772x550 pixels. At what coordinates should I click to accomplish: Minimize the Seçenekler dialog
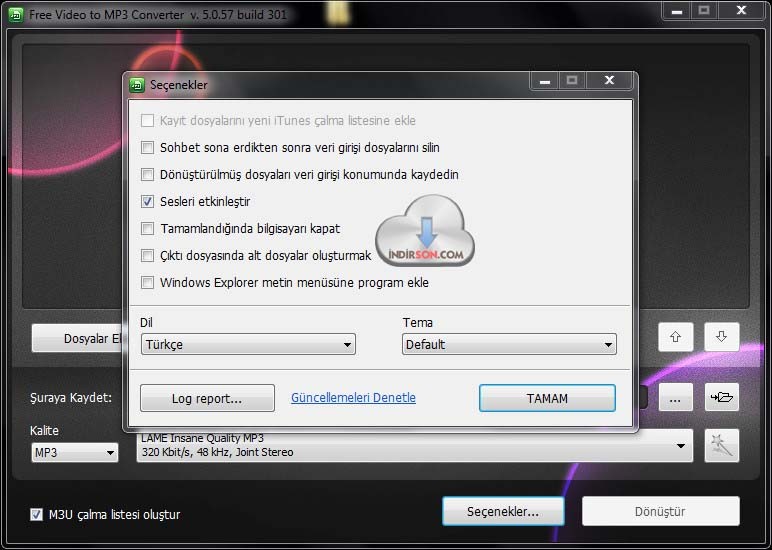[545, 80]
